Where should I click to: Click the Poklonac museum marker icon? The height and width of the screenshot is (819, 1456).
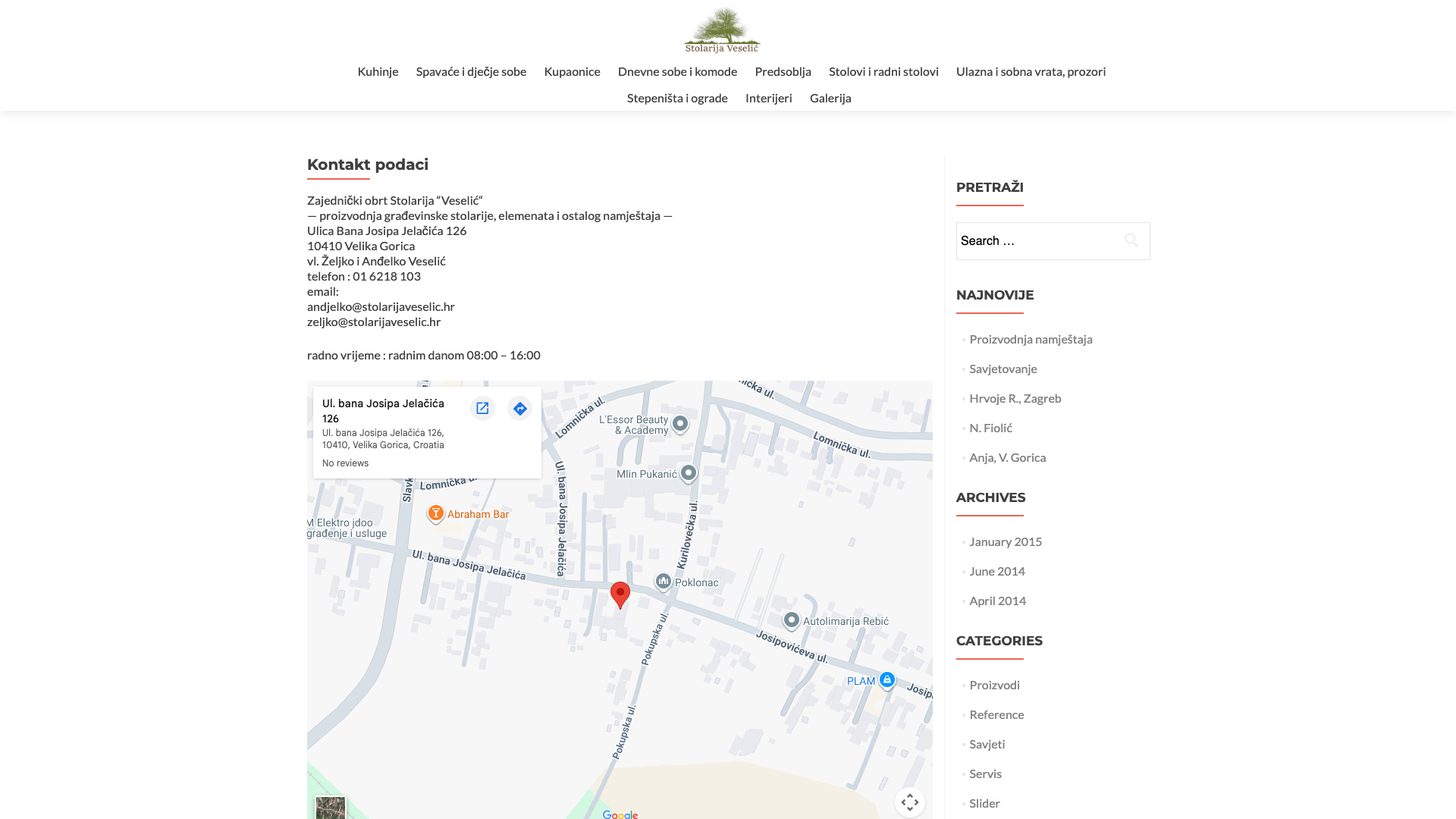tap(664, 582)
